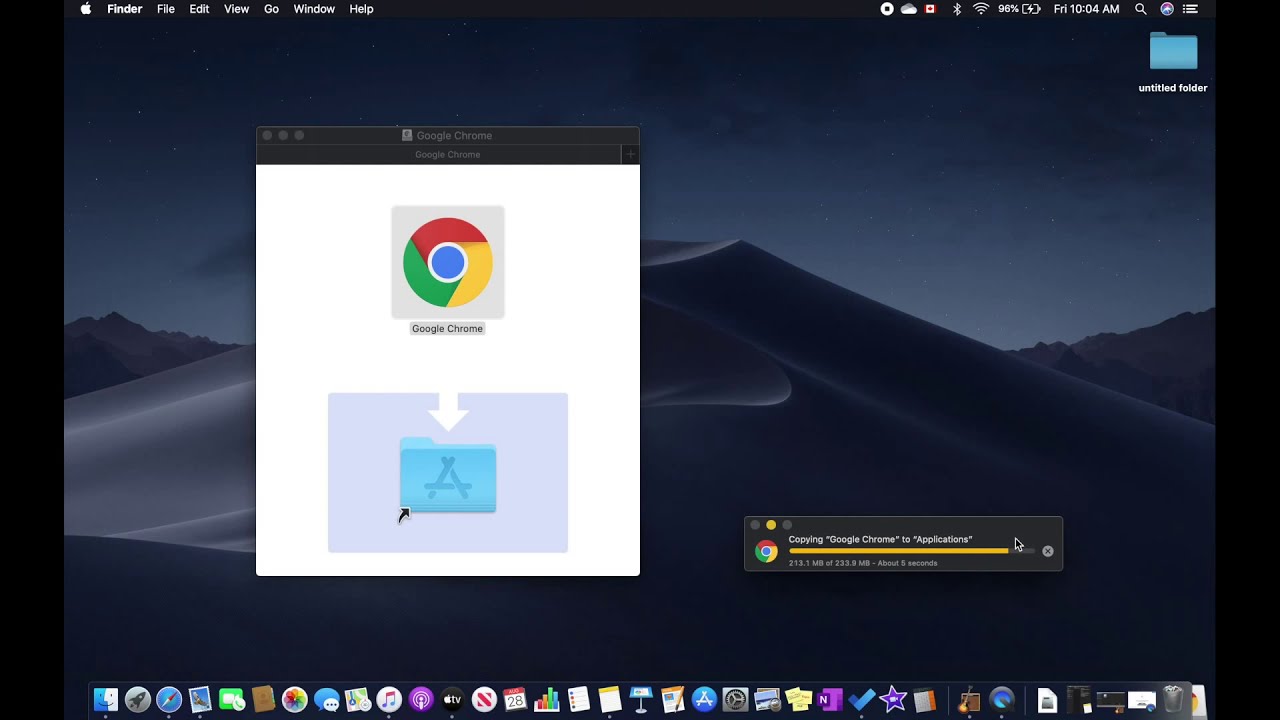Screen dimensions: 1280x720
Task: Click the Fri 10:04 AM clock
Action: pyautogui.click(x=1086, y=9)
